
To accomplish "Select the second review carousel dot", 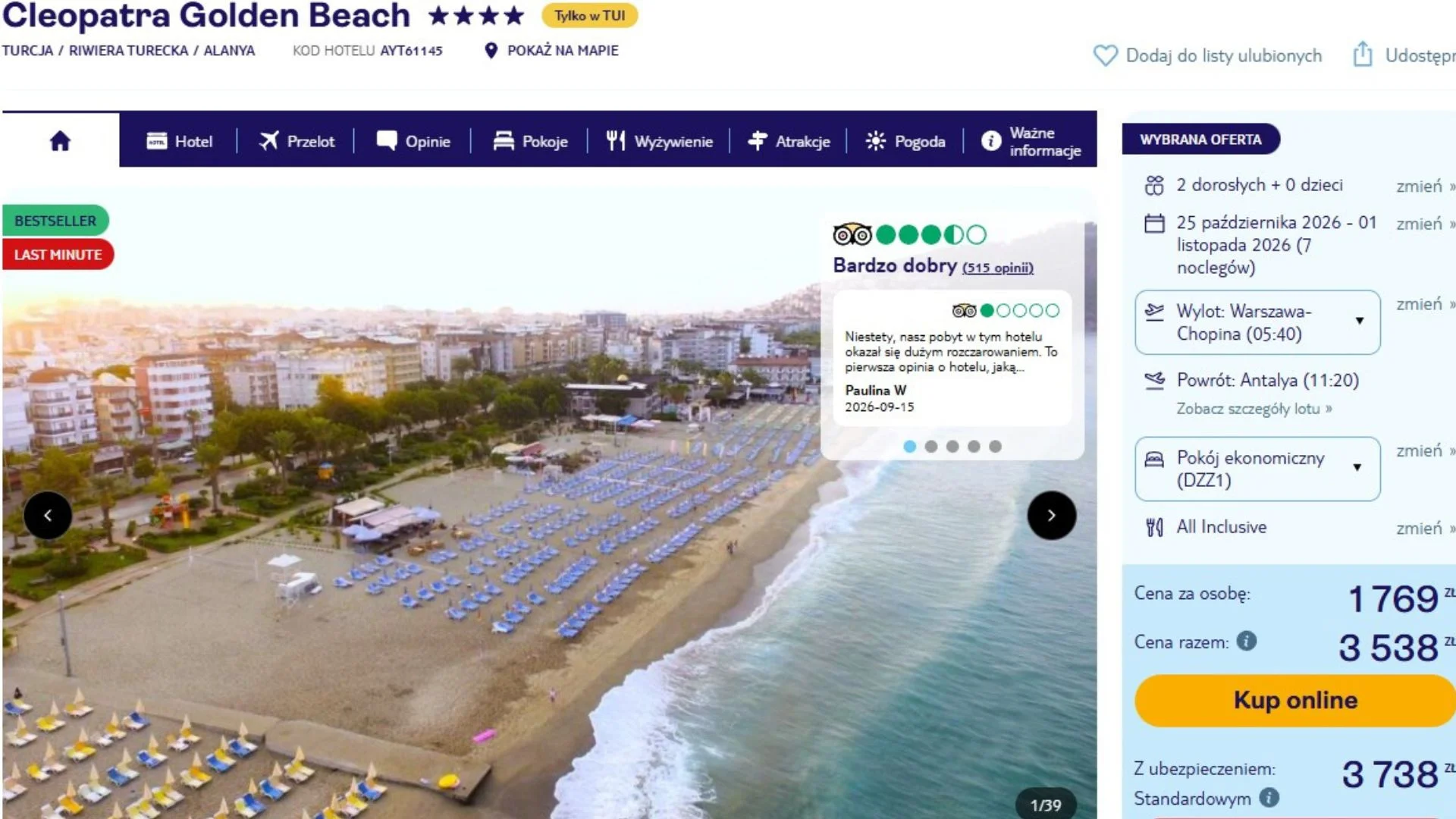I will 931,447.
